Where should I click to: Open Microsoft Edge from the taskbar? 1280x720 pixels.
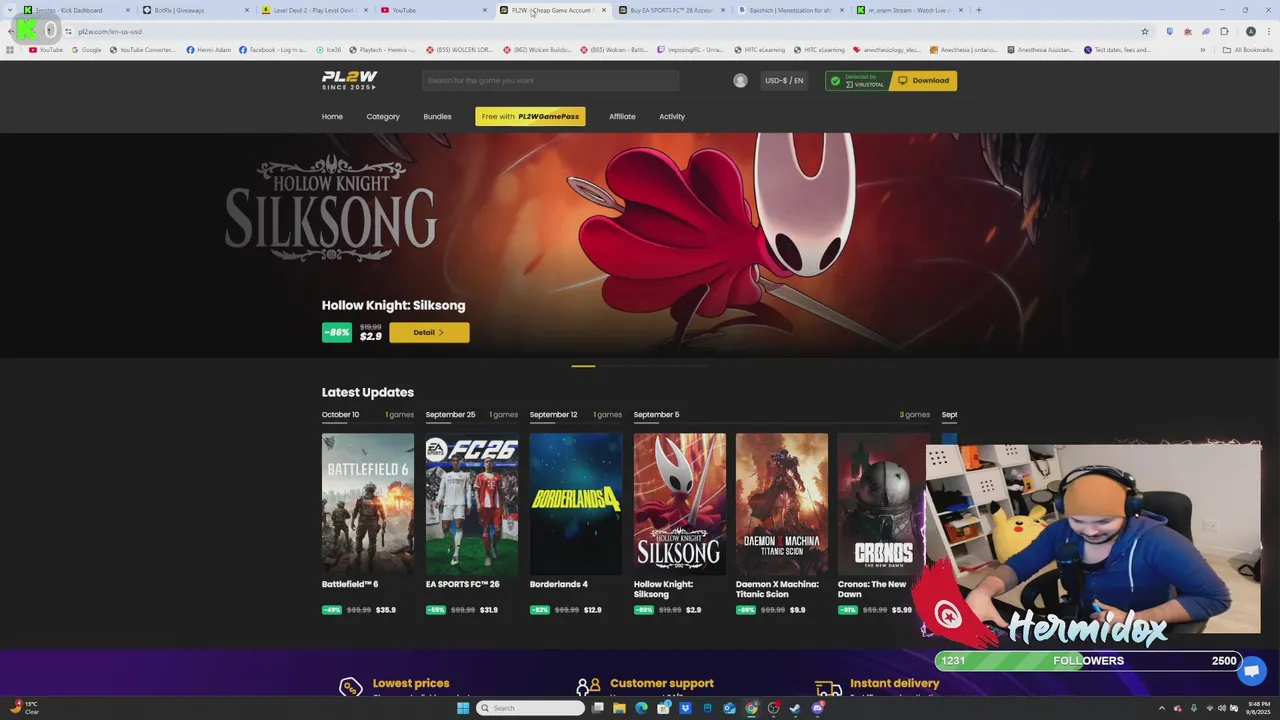tap(641, 708)
